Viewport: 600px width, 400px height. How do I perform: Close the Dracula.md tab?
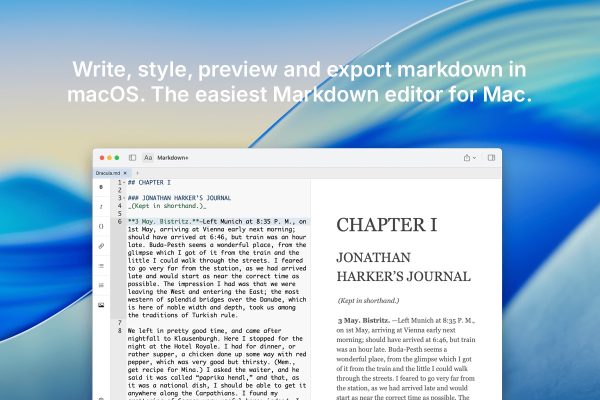(125, 173)
